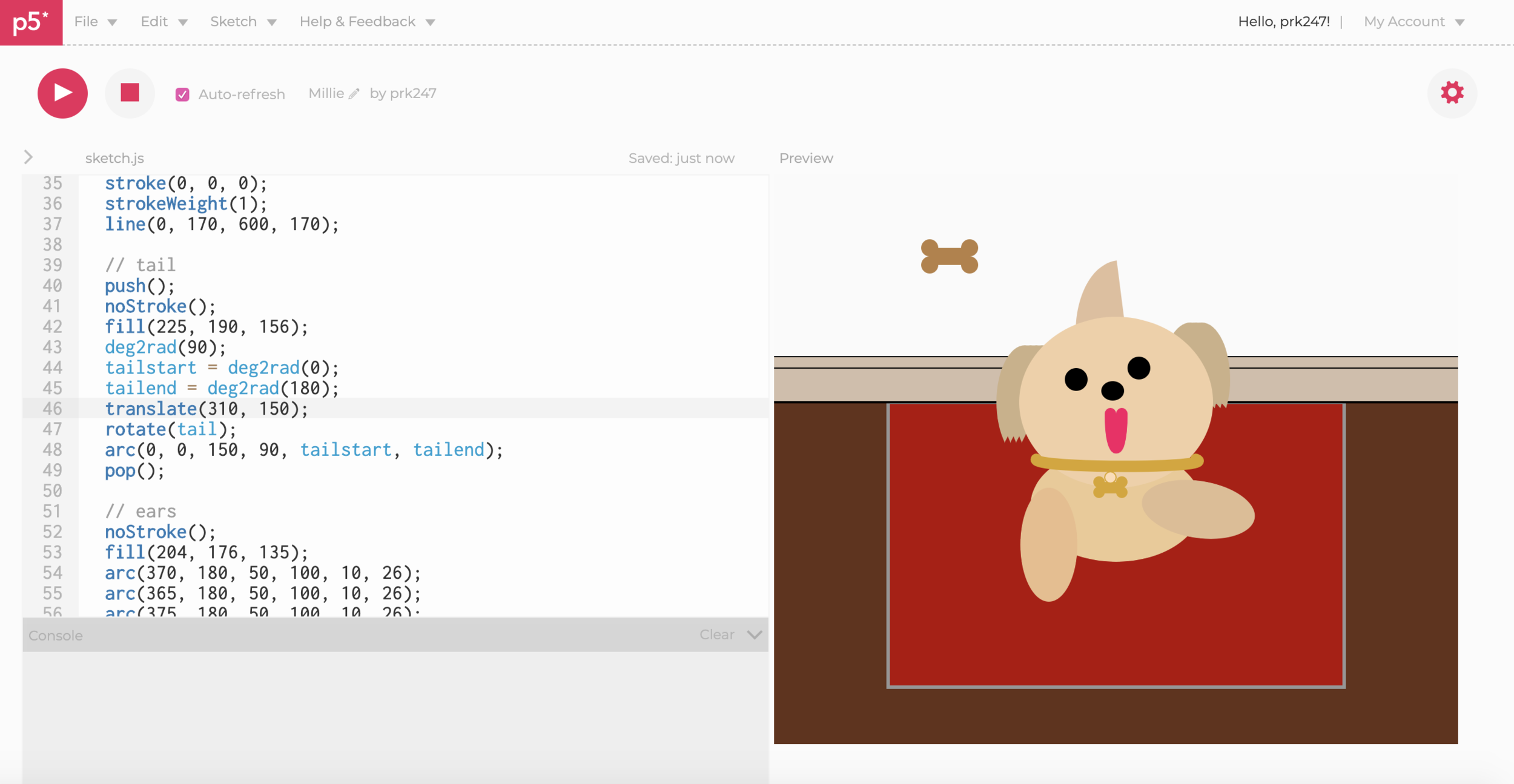Click the '// tail' comment line

point(140,265)
